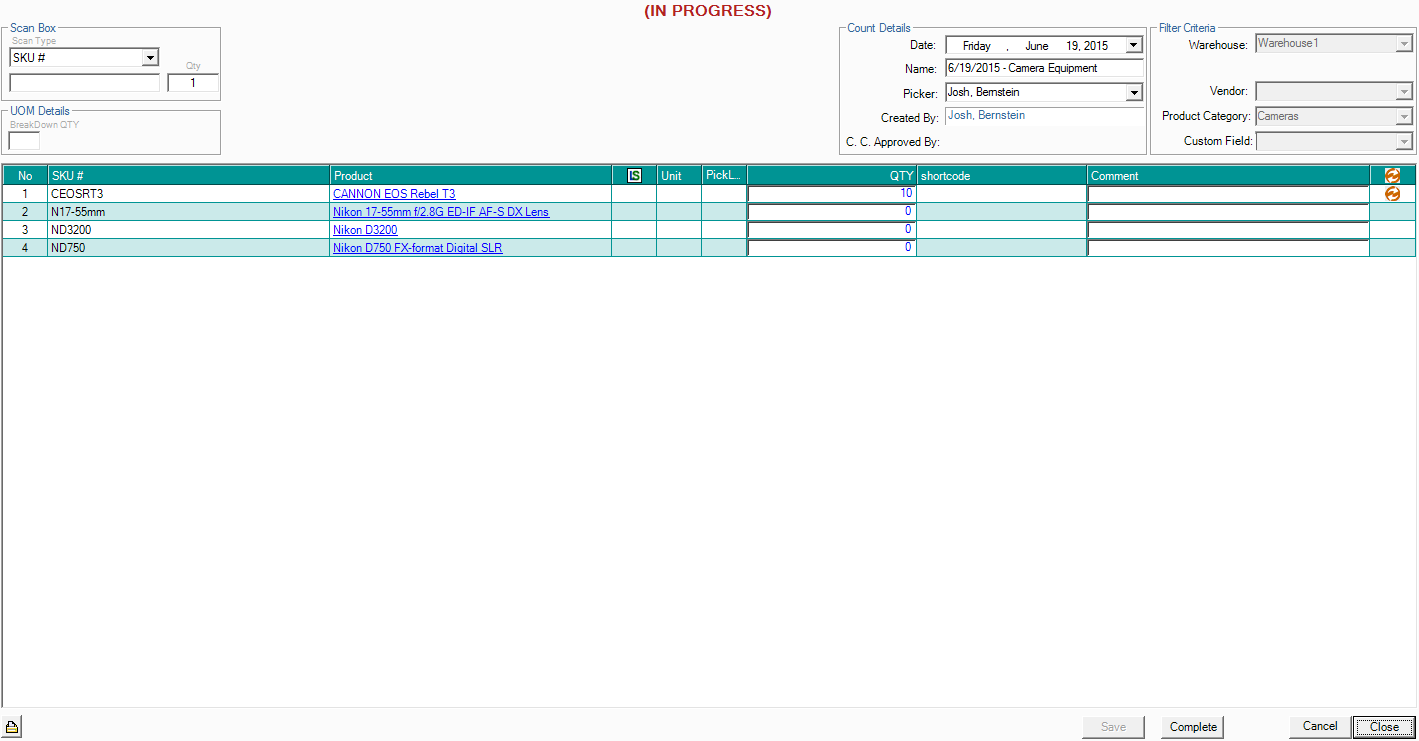Click the Cancel button

point(1319,727)
